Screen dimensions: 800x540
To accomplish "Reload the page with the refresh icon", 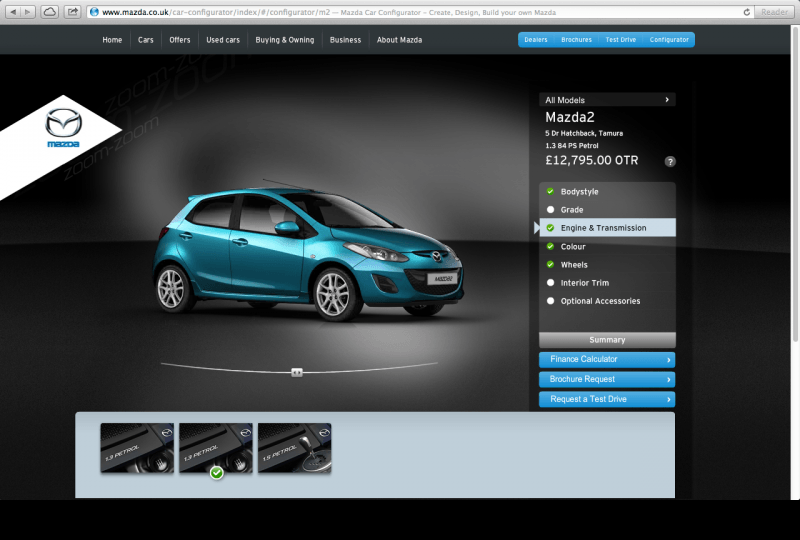I will [746, 12].
